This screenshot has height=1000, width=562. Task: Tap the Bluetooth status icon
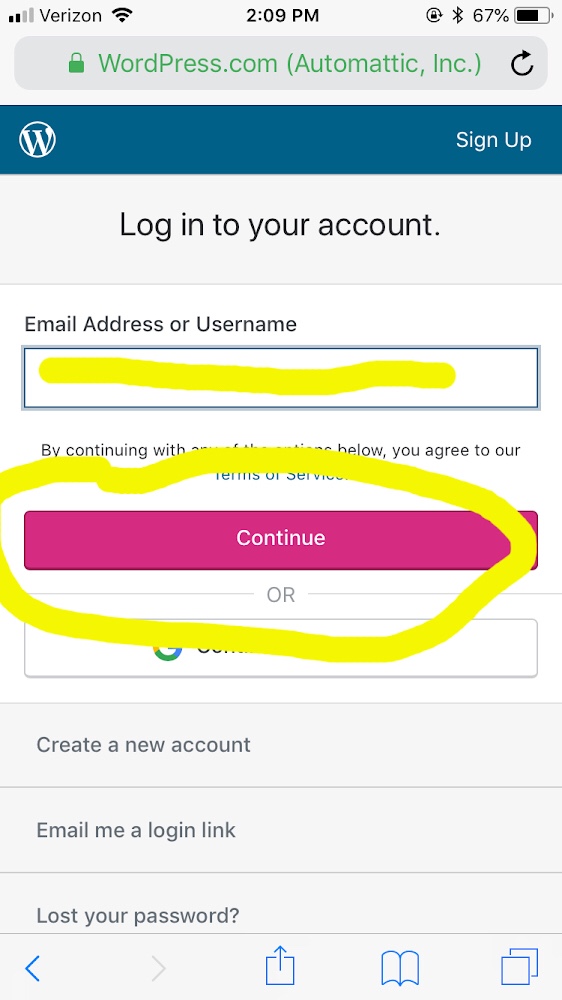click(x=457, y=15)
